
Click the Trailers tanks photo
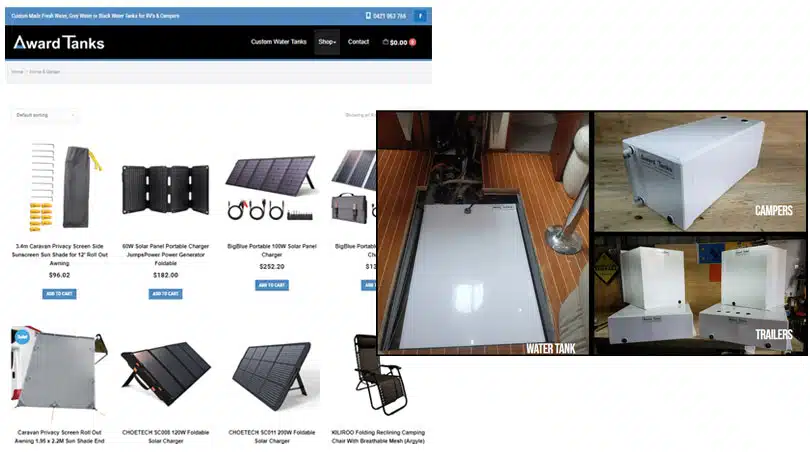[700, 295]
